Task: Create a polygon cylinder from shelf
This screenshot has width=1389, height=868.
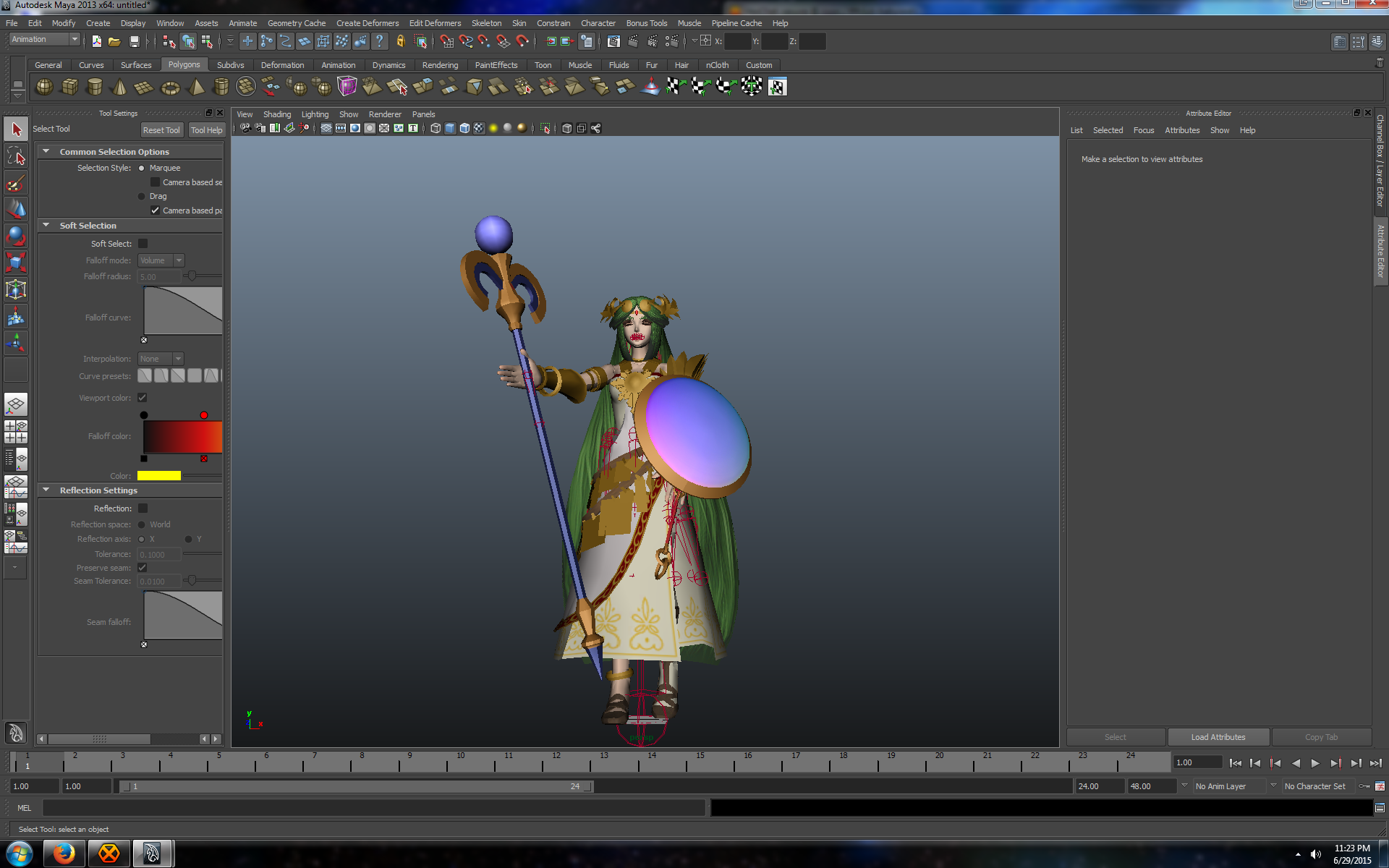Action: [x=94, y=87]
